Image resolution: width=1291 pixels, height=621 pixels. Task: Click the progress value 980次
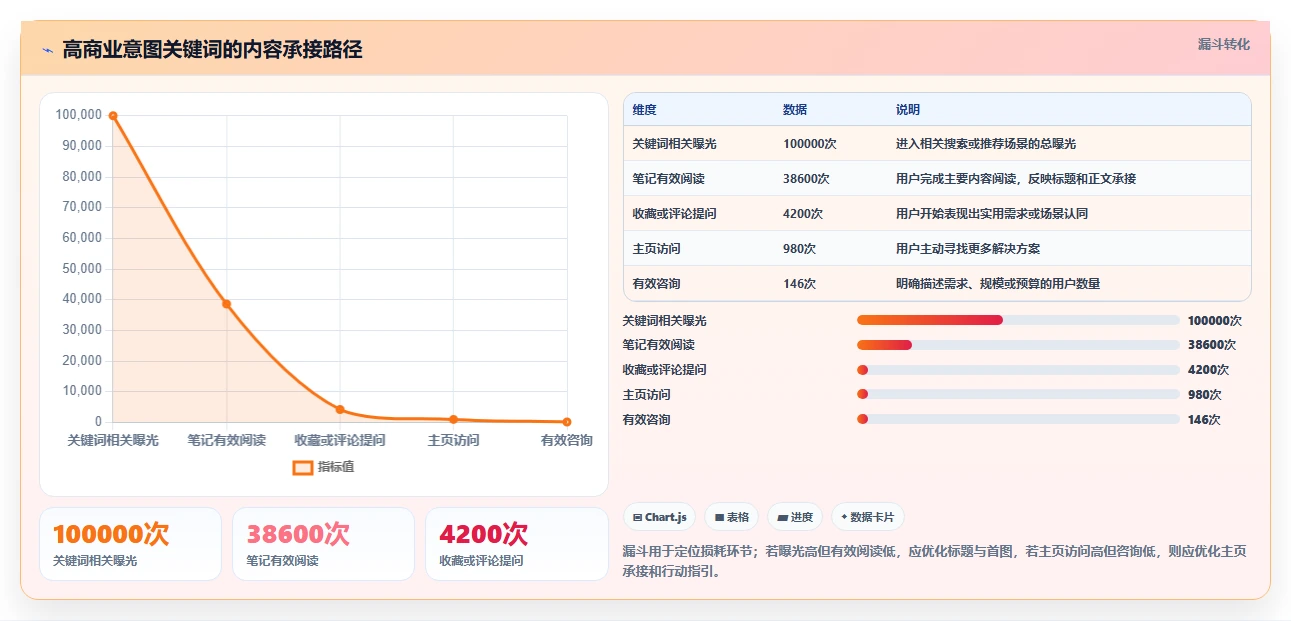pyautogui.click(x=1205, y=395)
